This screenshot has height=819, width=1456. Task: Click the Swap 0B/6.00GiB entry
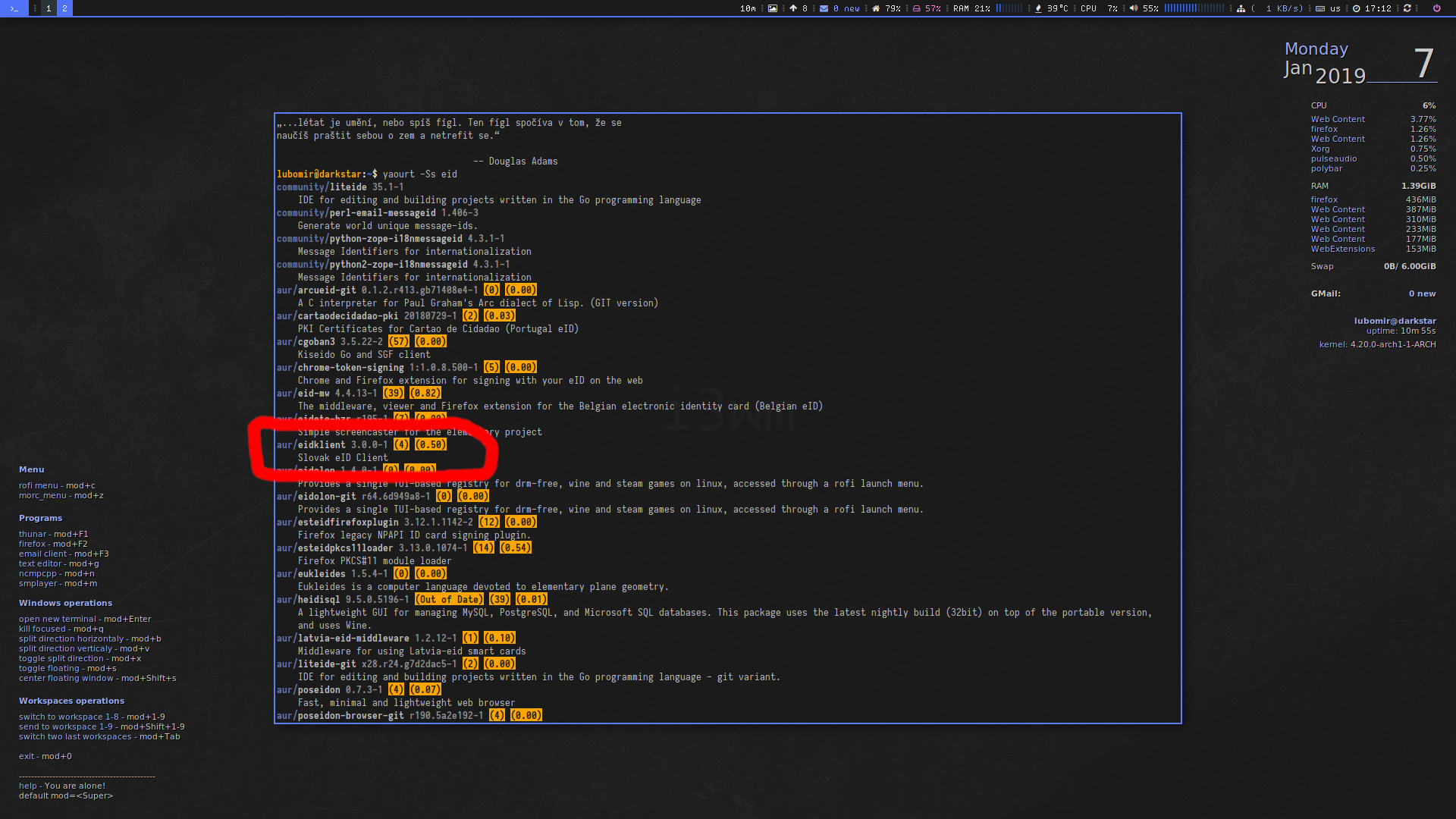1373,267
